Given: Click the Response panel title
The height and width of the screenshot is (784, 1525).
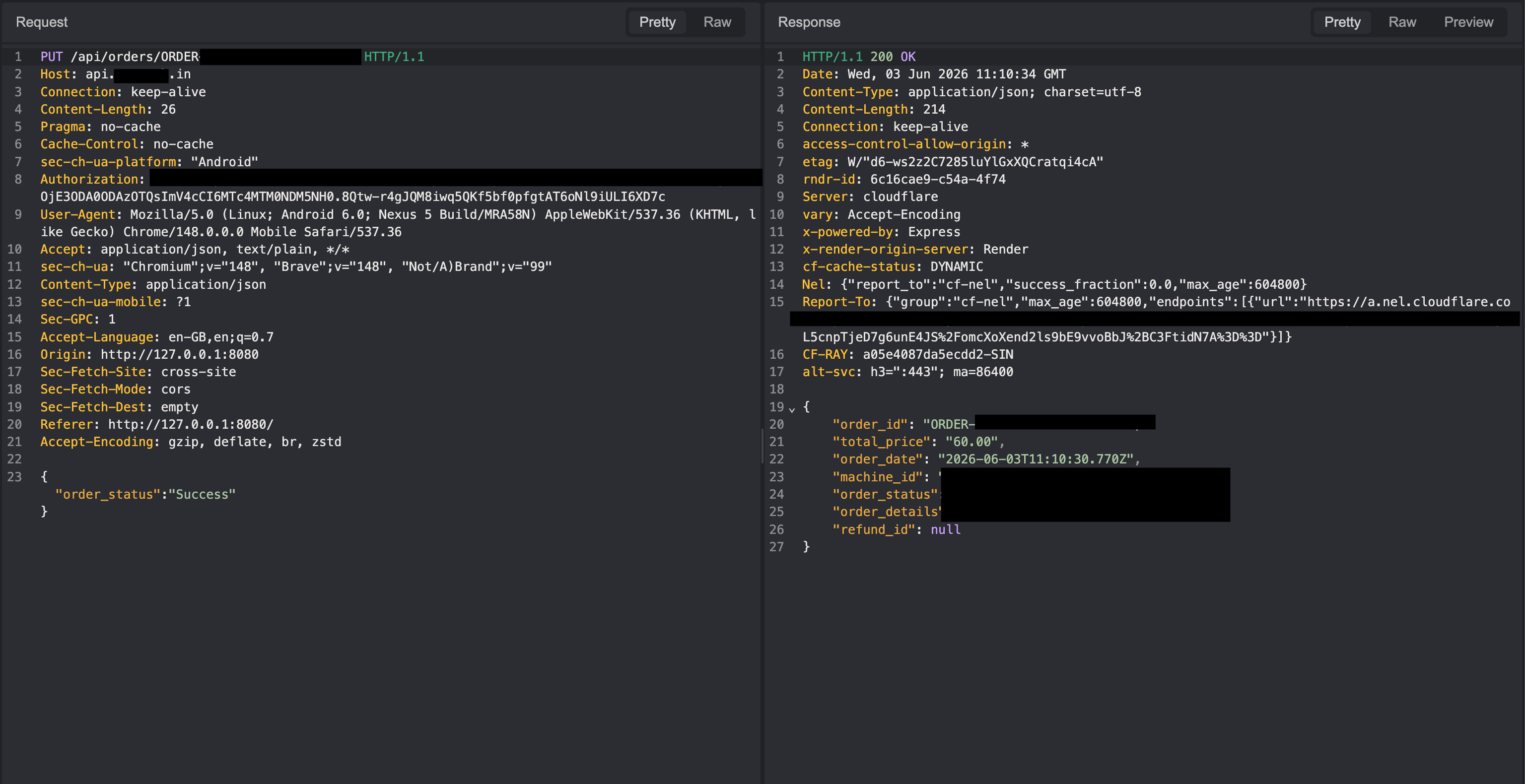Looking at the screenshot, I should click(x=809, y=22).
